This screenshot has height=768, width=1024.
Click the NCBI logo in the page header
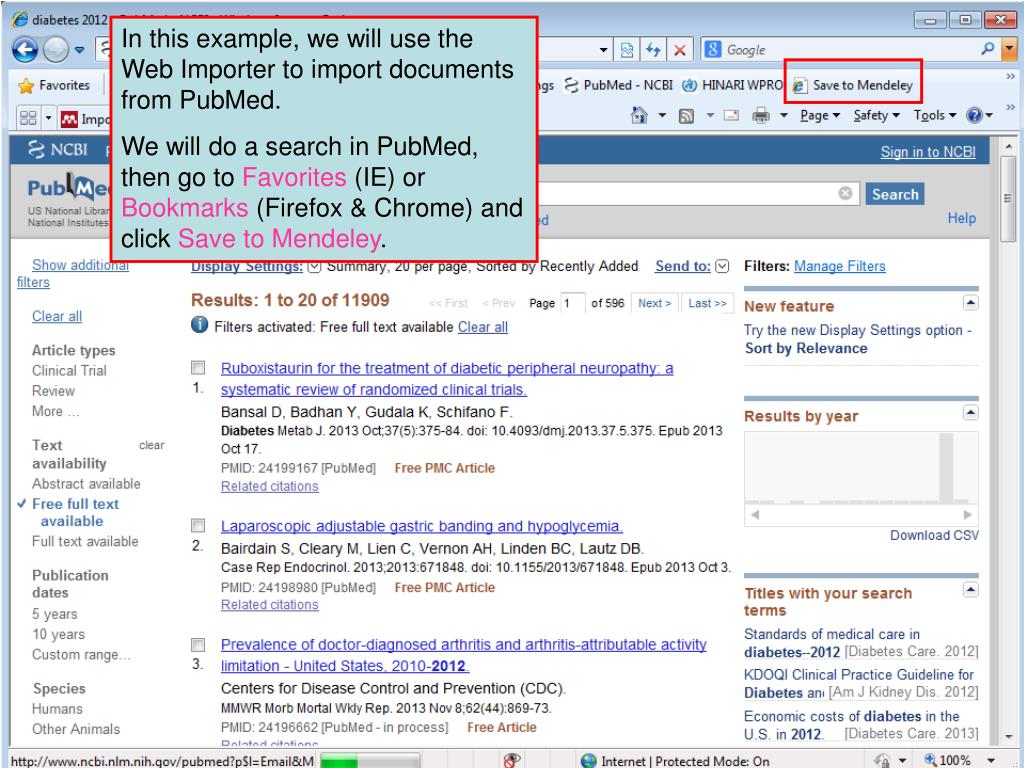click(57, 150)
